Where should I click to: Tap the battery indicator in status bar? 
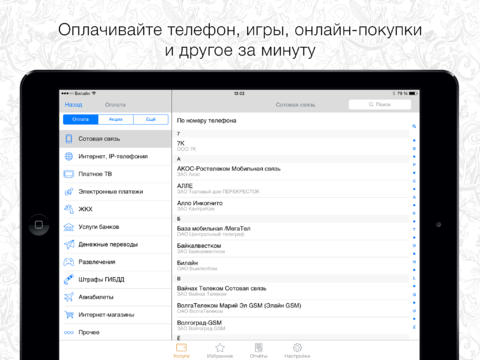pyautogui.click(x=413, y=93)
